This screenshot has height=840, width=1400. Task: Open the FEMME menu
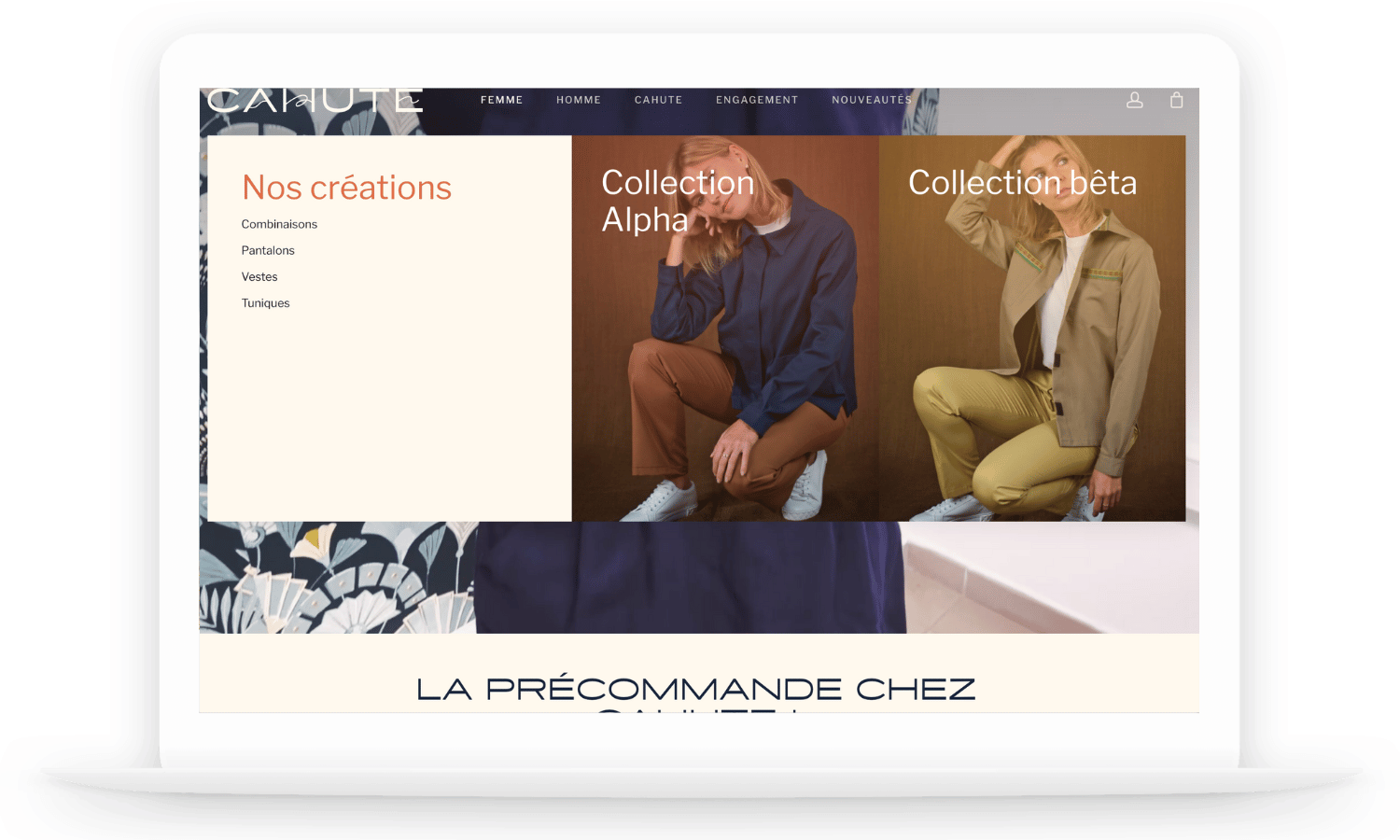click(501, 100)
